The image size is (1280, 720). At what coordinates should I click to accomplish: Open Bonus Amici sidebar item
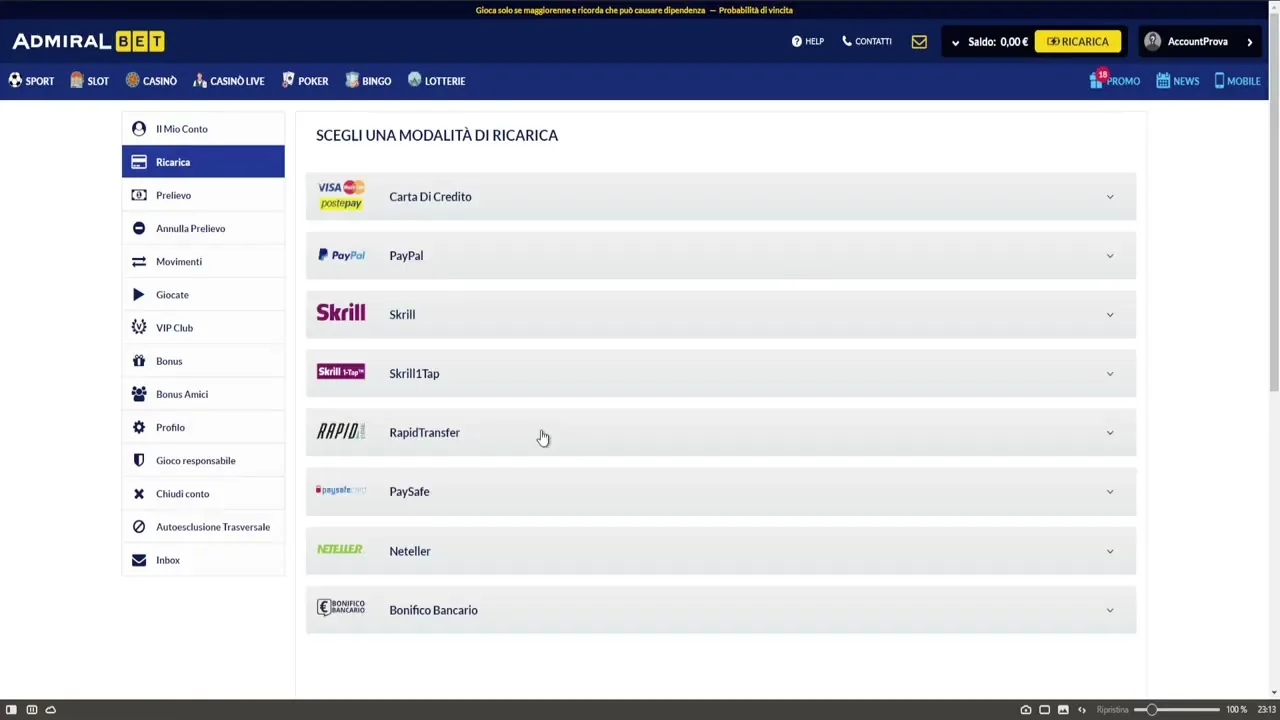point(203,394)
